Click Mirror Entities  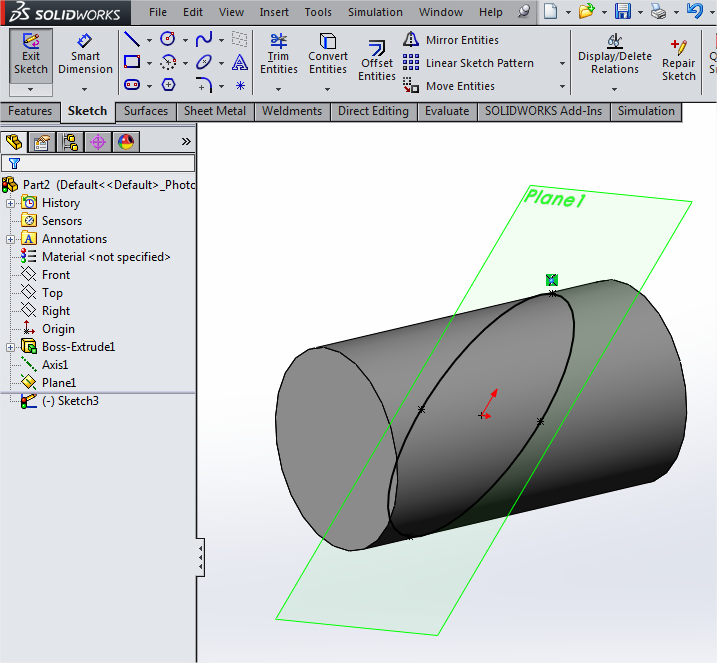[461, 40]
